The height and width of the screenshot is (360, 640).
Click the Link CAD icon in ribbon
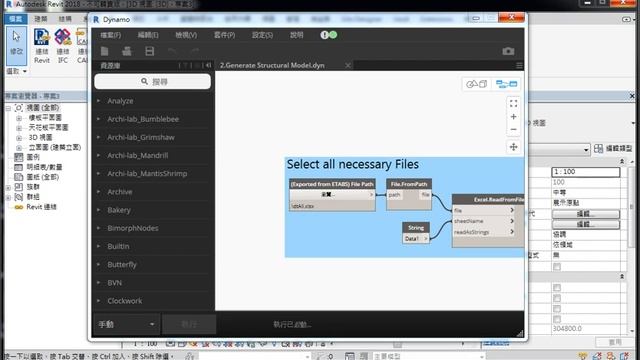coord(82,46)
